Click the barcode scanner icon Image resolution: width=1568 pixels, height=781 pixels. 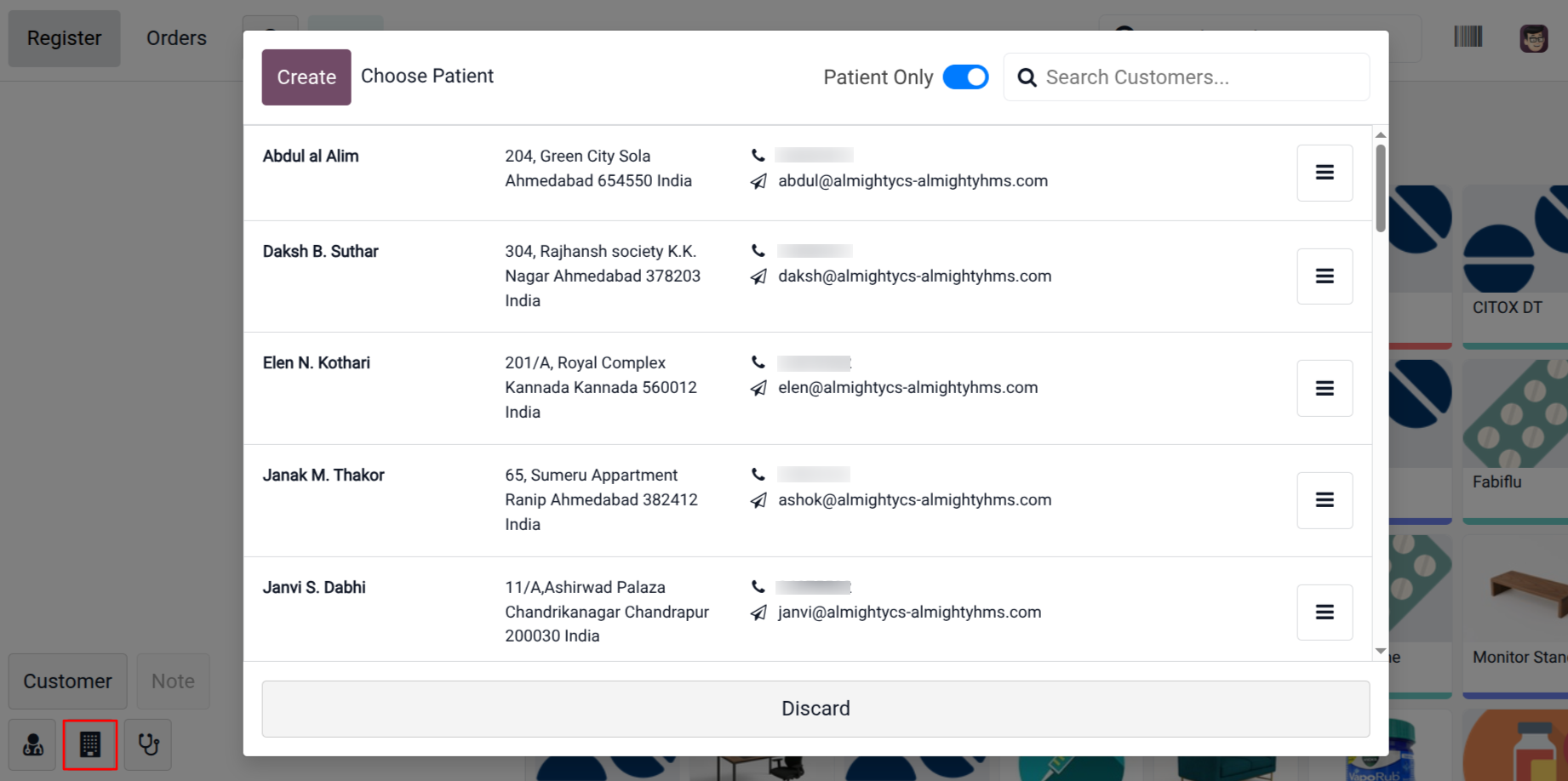tap(1468, 37)
